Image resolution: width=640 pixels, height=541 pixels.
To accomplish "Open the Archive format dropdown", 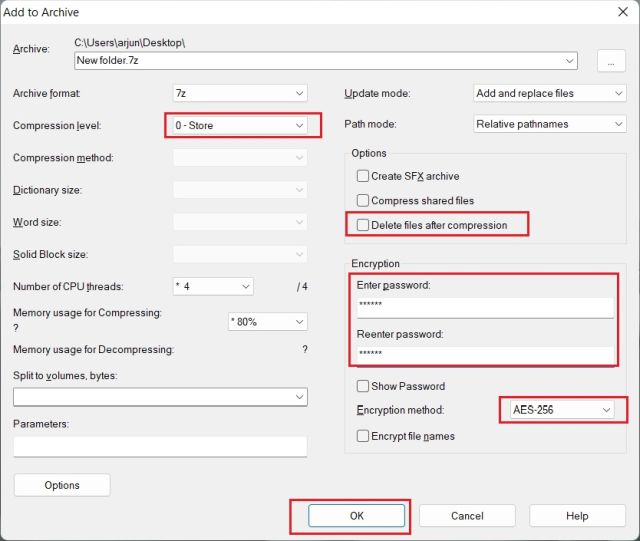I will pyautogui.click(x=240, y=93).
